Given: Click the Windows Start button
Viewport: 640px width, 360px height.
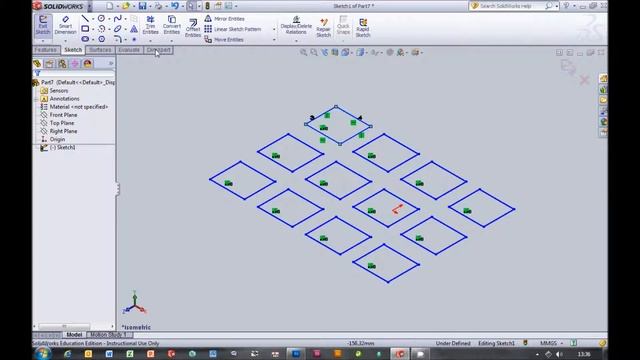Looking at the screenshot, I should [42, 353].
